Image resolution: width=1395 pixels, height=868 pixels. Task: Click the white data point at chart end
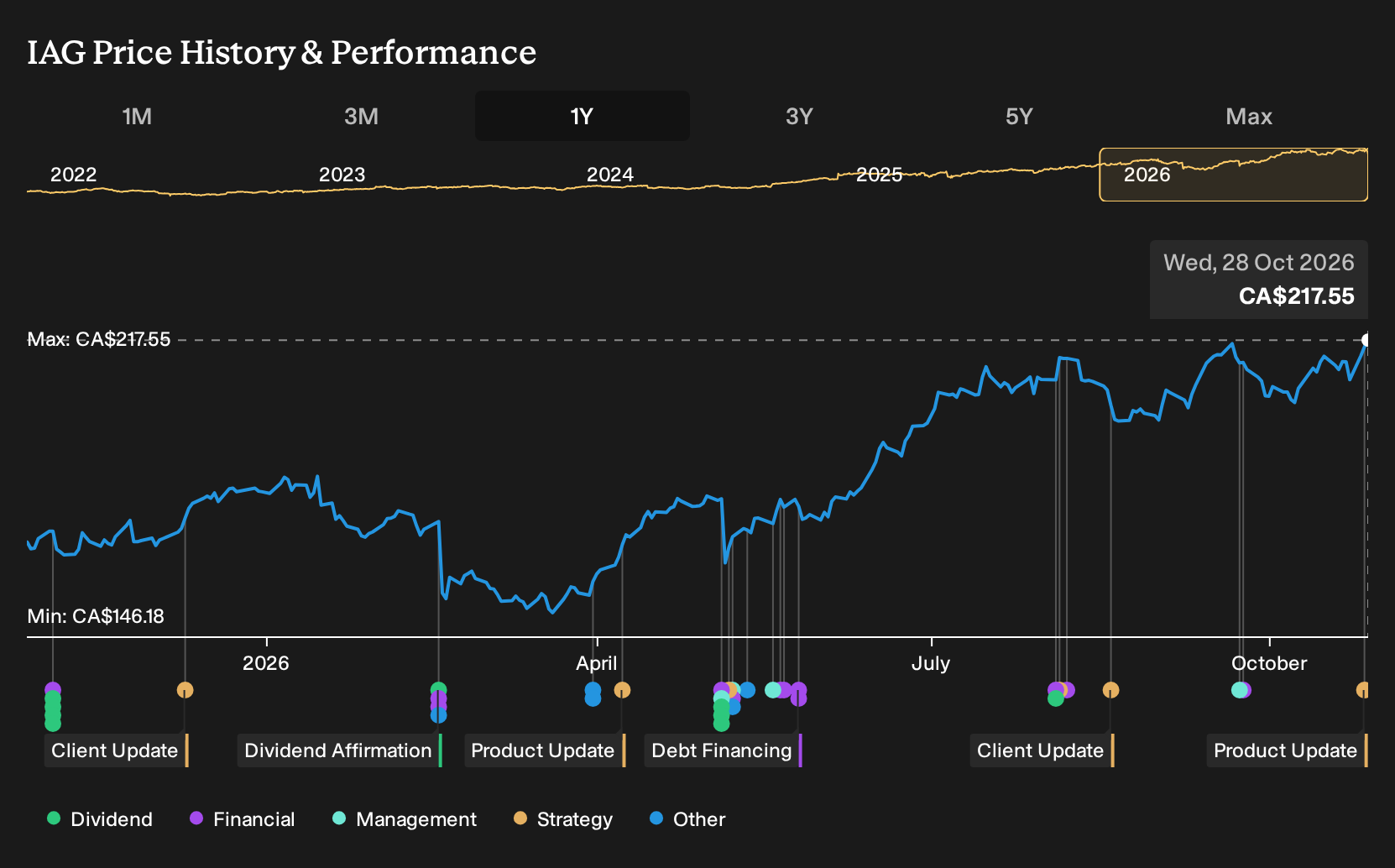(x=1366, y=340)
